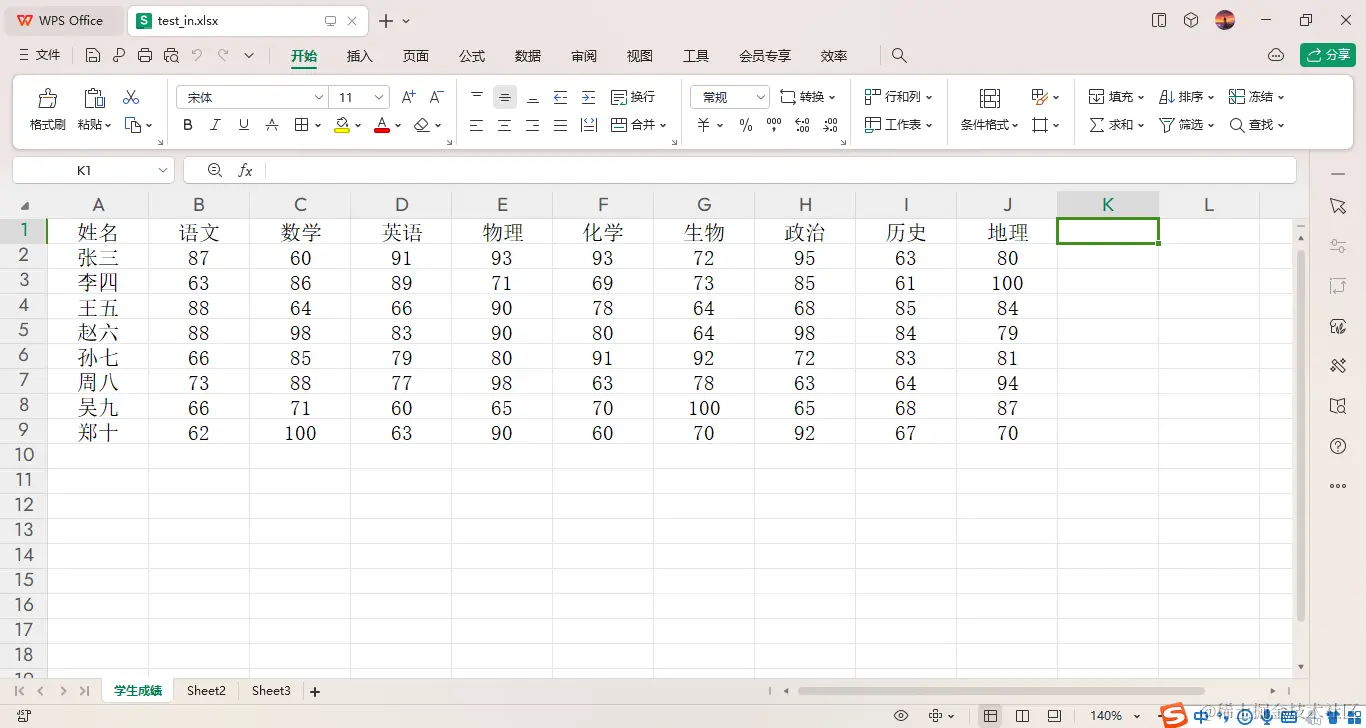Screen dimensions: 1366x728
Task: Open the font color swatch
Action: click(381, 124)
